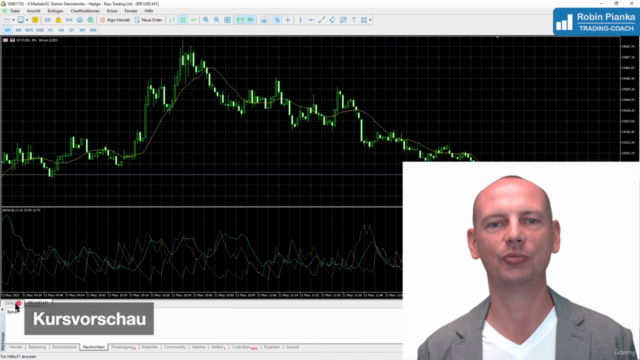Select the trendline drawing tool
Screen dimensions: 640x360
click(x=322, y=20)
